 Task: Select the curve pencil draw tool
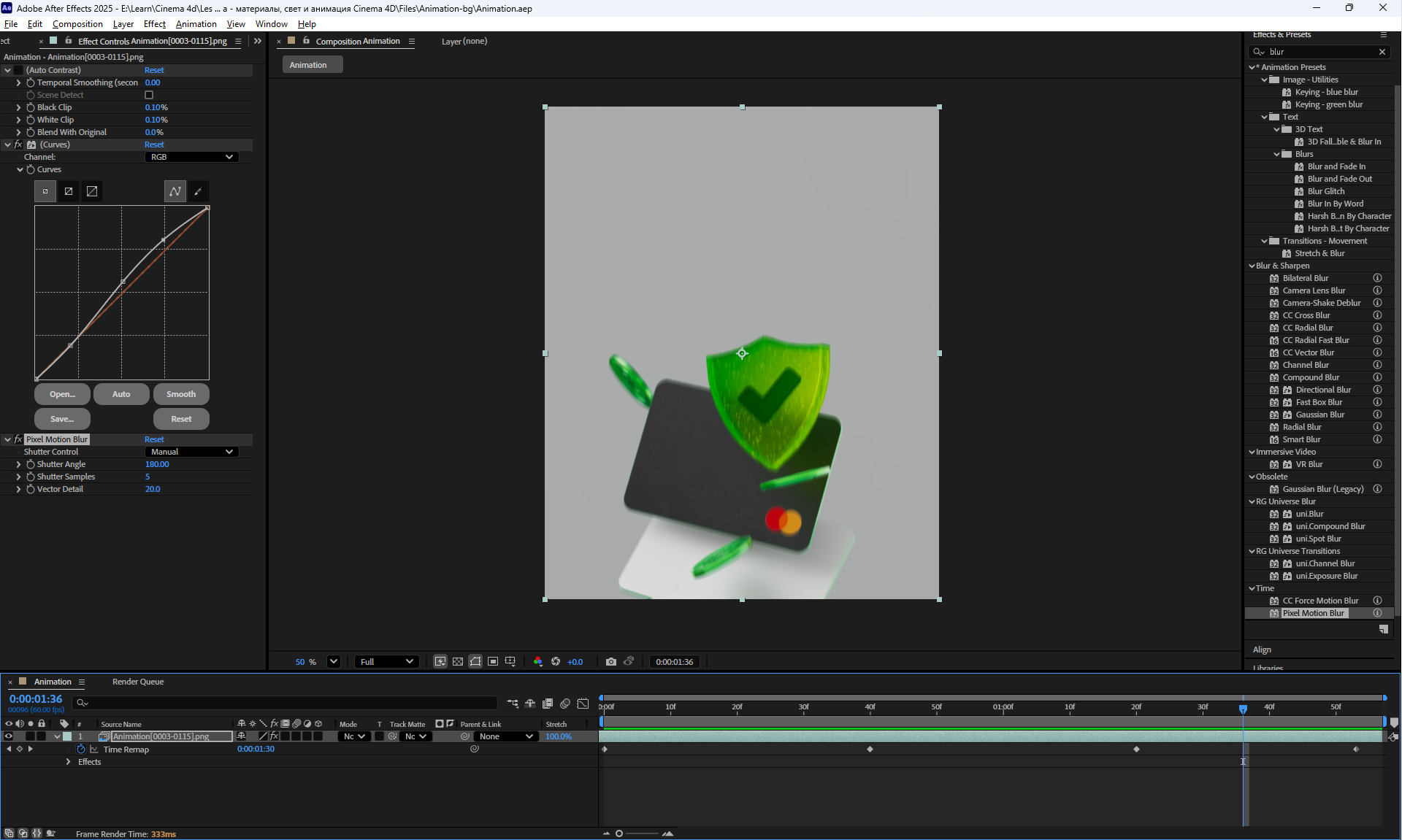pos(198,191)
